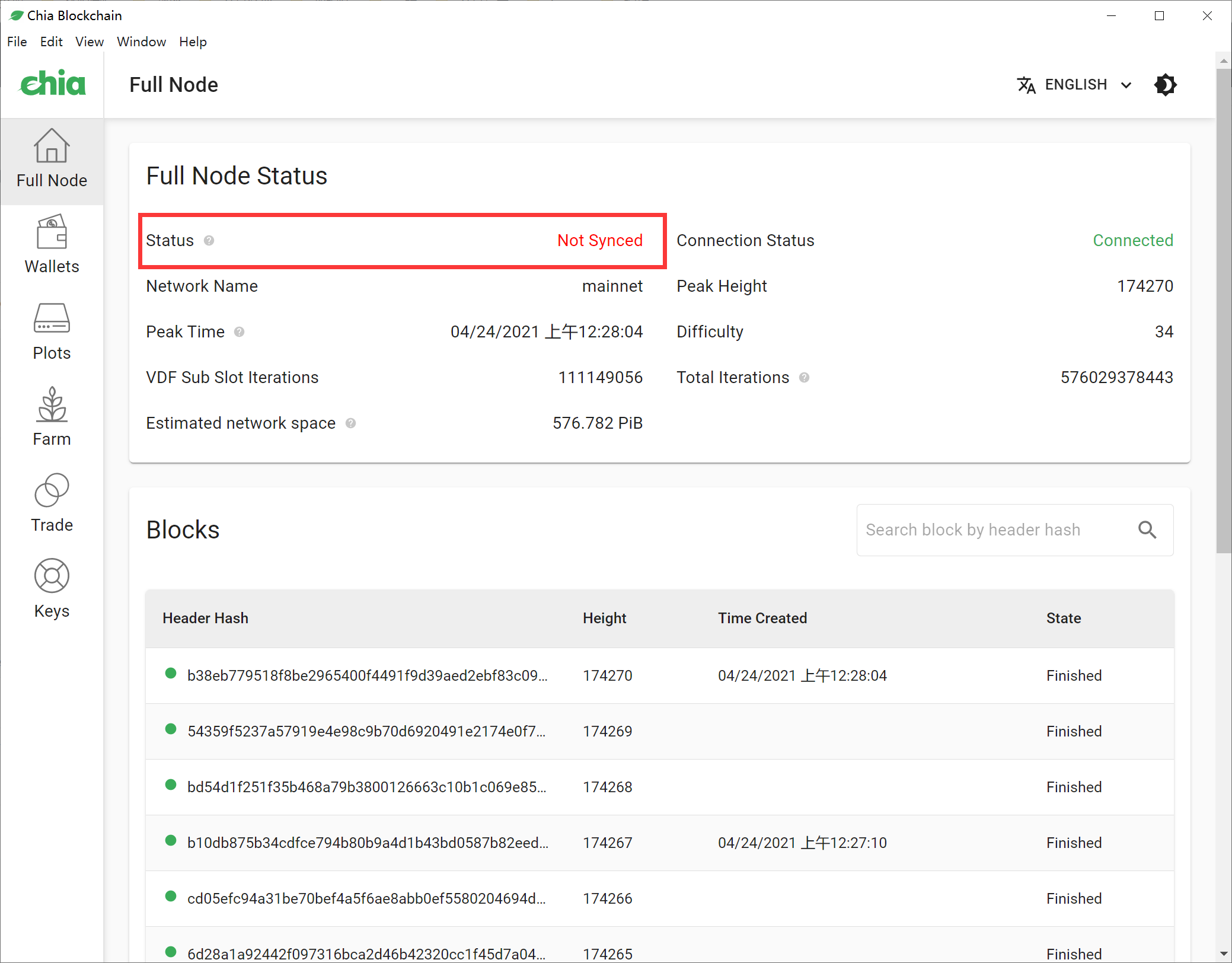Open the Wallets section in sidebar
Viewport: 1232px width, 963px height.
(x=52, y=244)
